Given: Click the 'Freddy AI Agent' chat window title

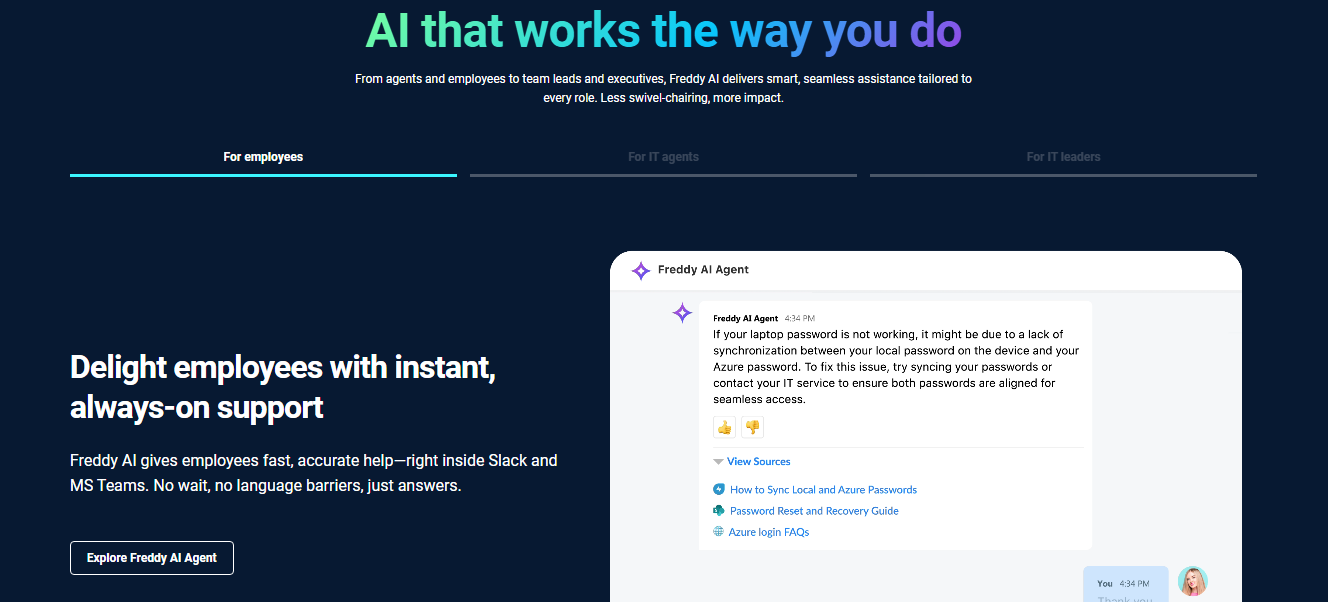Looking at the screenshot, I should tap(703, 270).
